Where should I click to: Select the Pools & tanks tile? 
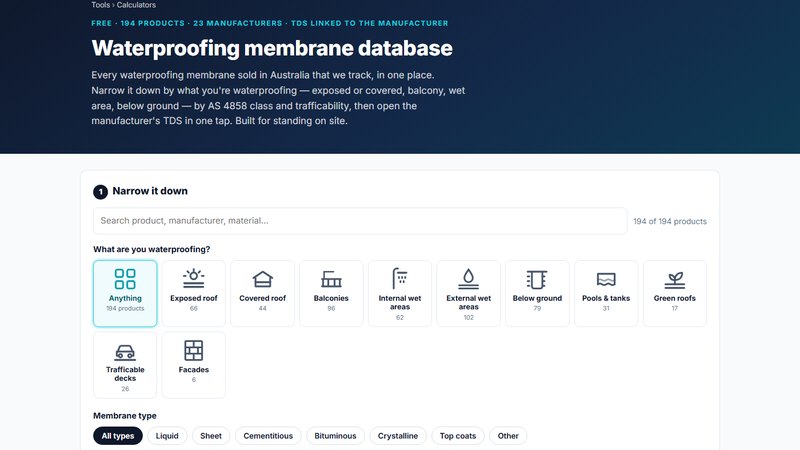click(606, 293)
